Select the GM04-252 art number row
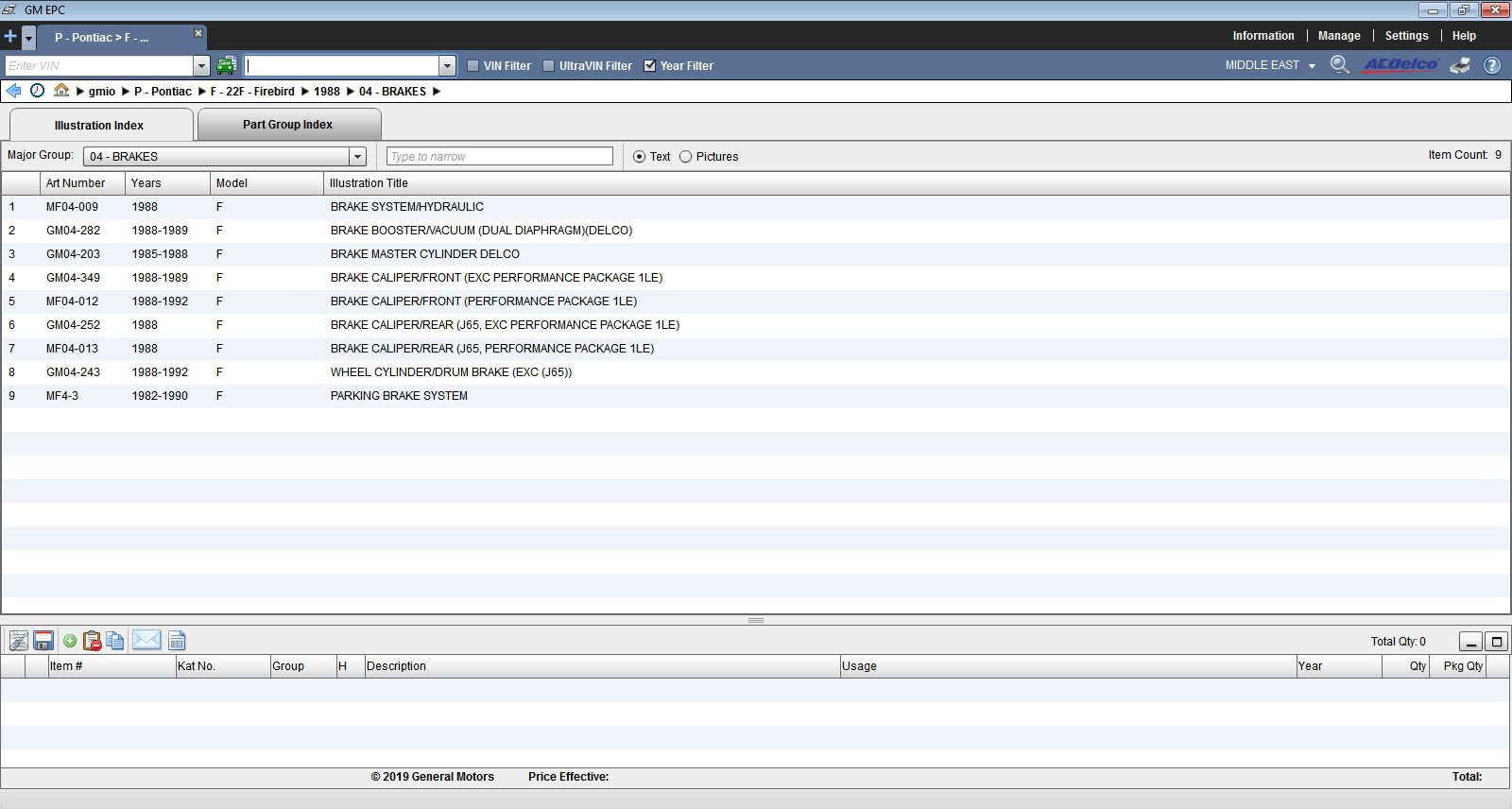 (755, 325)
